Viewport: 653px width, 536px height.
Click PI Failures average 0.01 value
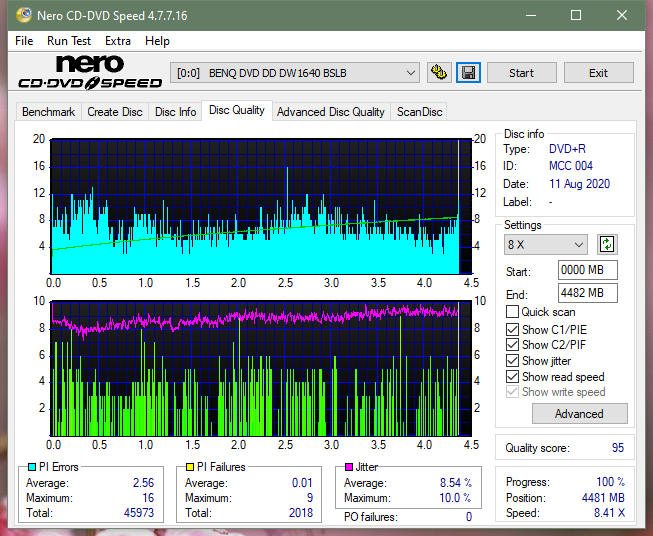[302, 483]
